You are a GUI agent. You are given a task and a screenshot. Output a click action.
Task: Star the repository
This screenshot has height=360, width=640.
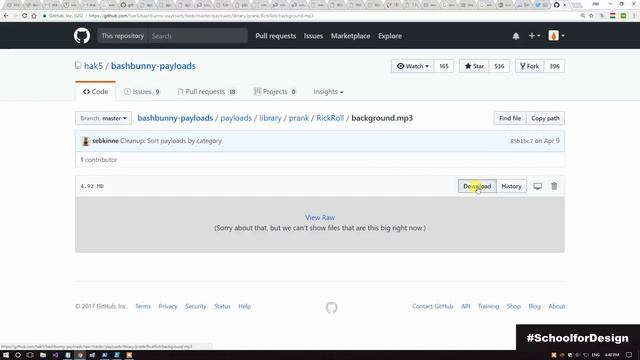[474, 66]
